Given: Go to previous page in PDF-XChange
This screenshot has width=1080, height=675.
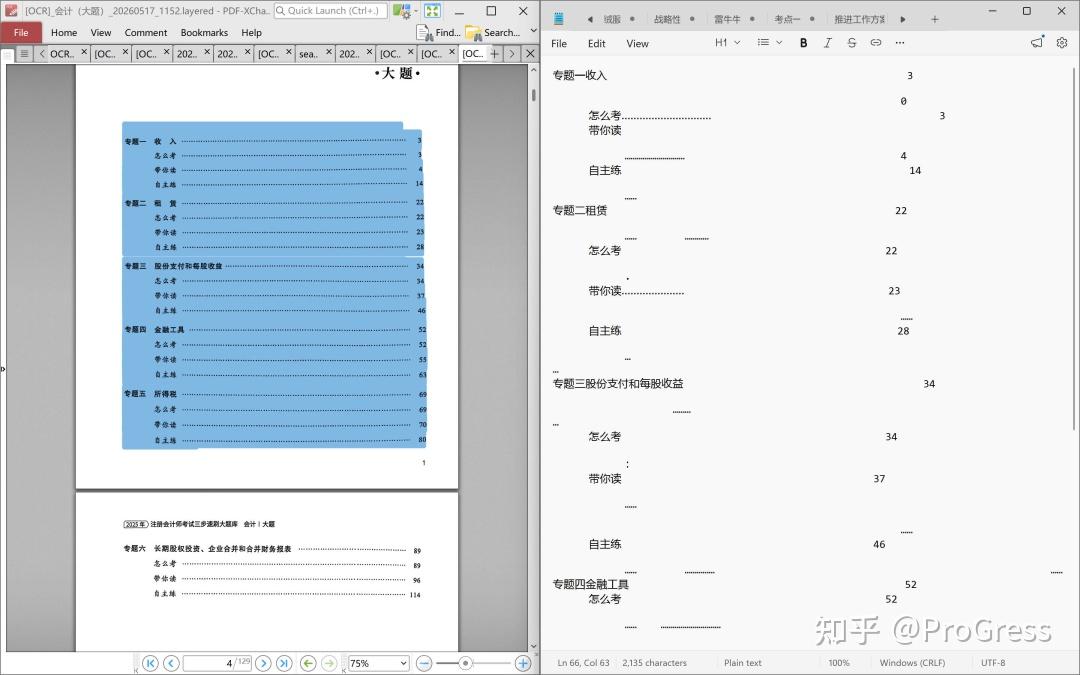Looking at the screenshot, I should point(172,663).
